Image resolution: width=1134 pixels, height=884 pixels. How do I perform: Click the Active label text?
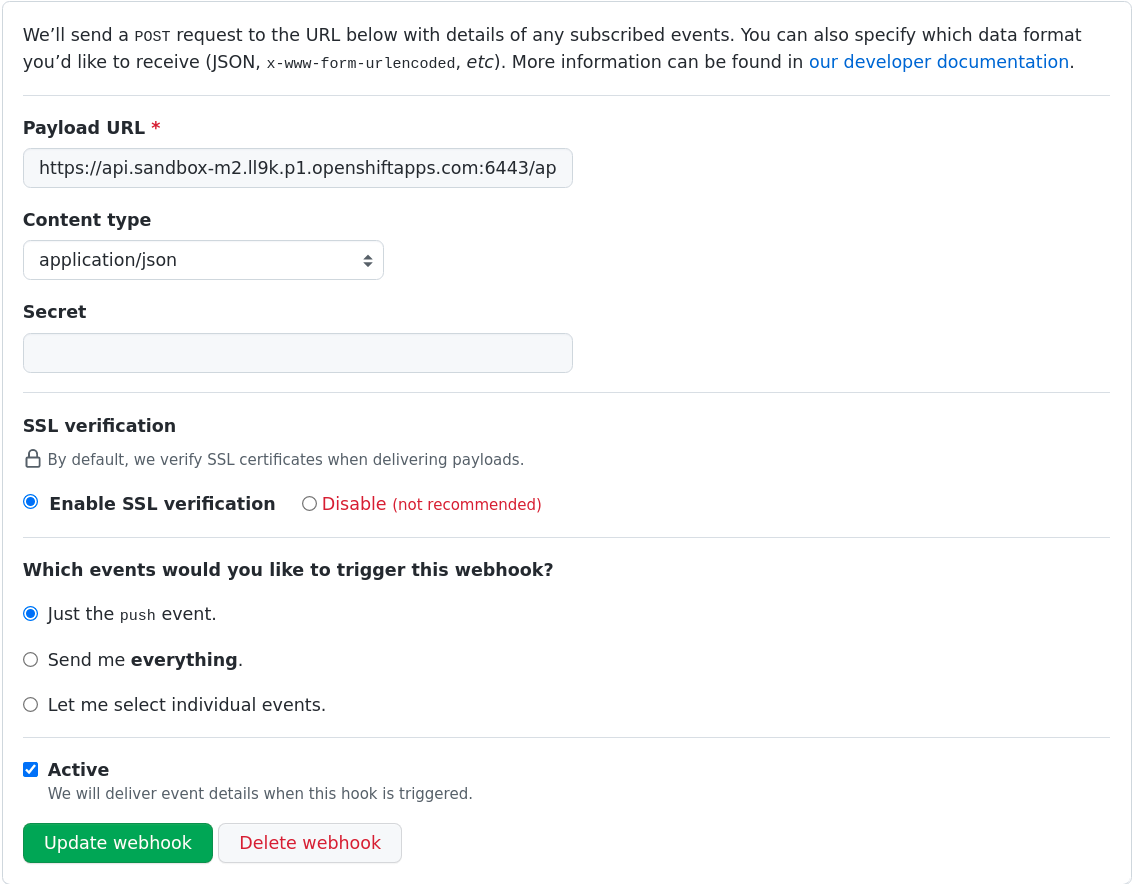click(x=79, y=769)
